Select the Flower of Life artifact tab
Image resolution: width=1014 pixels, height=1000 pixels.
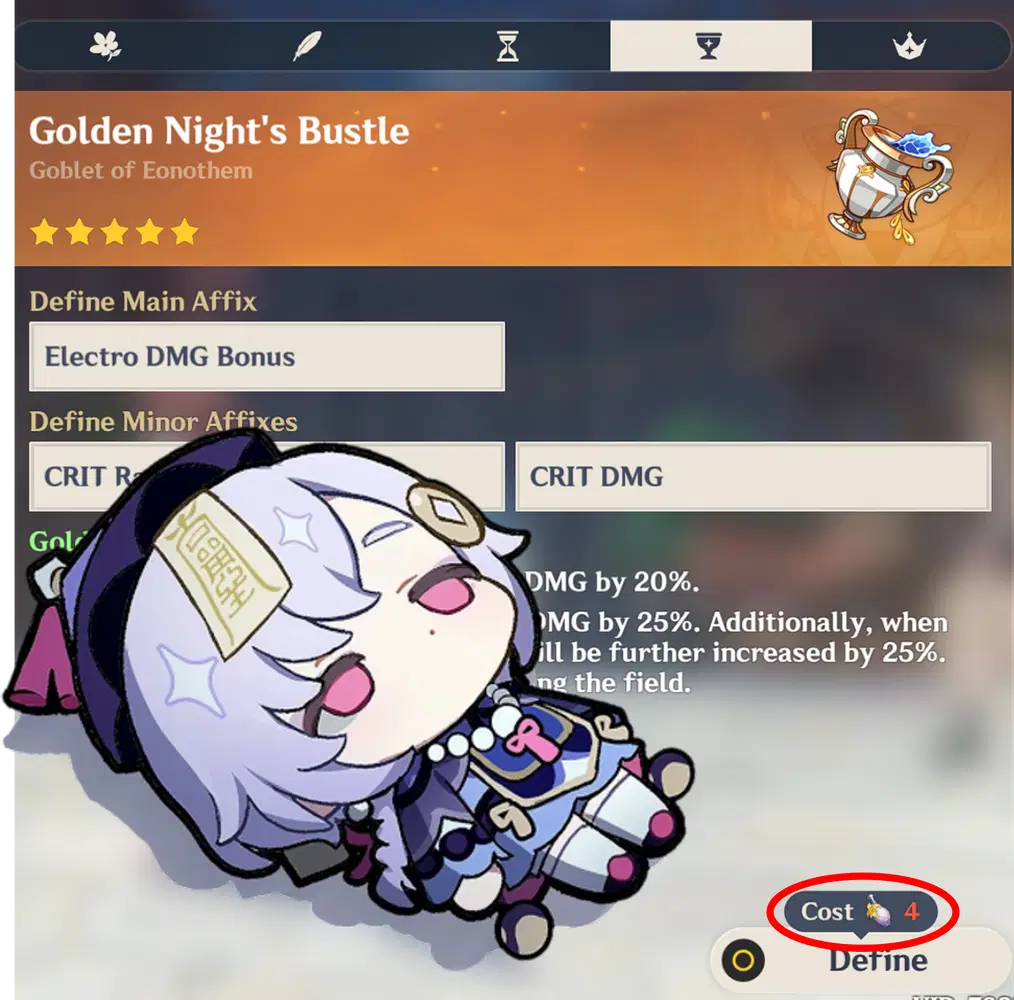106,46
